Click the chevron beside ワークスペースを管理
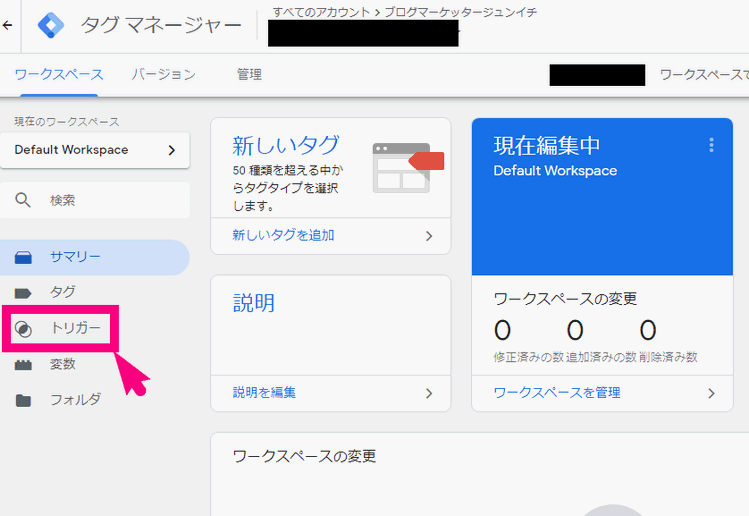The image size is (749, 516). (x=711, y=393)
